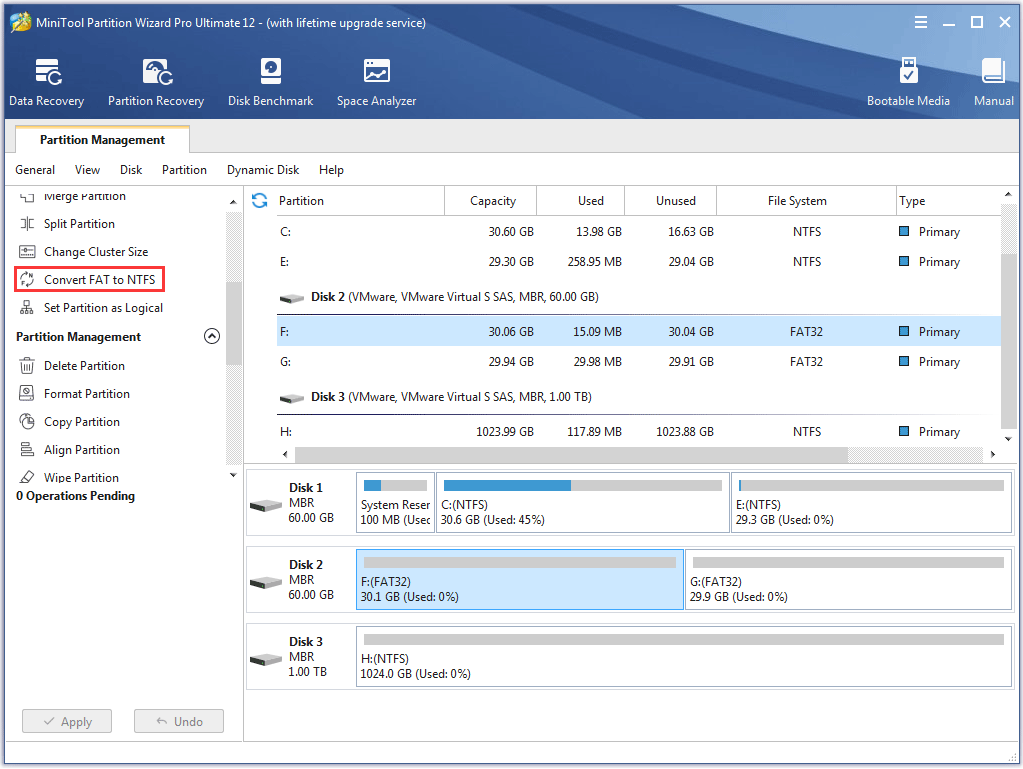Open the Space Analyzer
Image resolution: width=1023 pixels, height=769 pixels.
376,80
